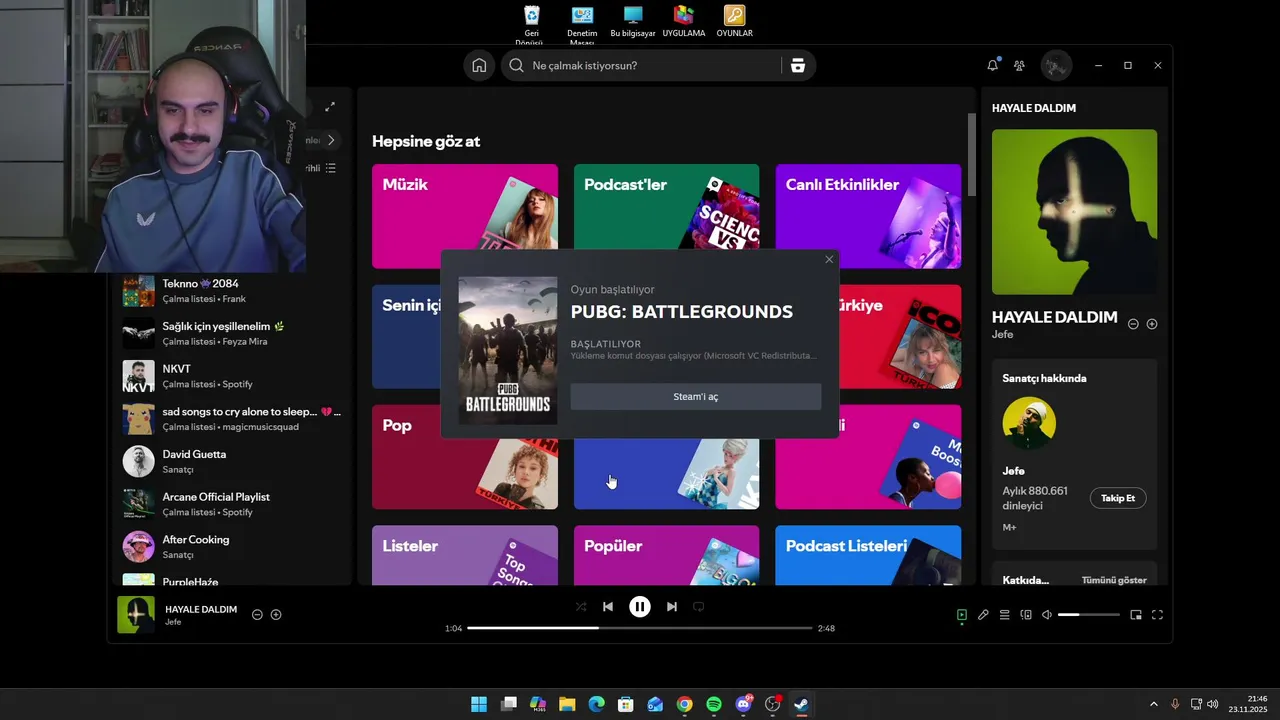
Task: Add to Liked Songs in right panel
Action: 1152,324
